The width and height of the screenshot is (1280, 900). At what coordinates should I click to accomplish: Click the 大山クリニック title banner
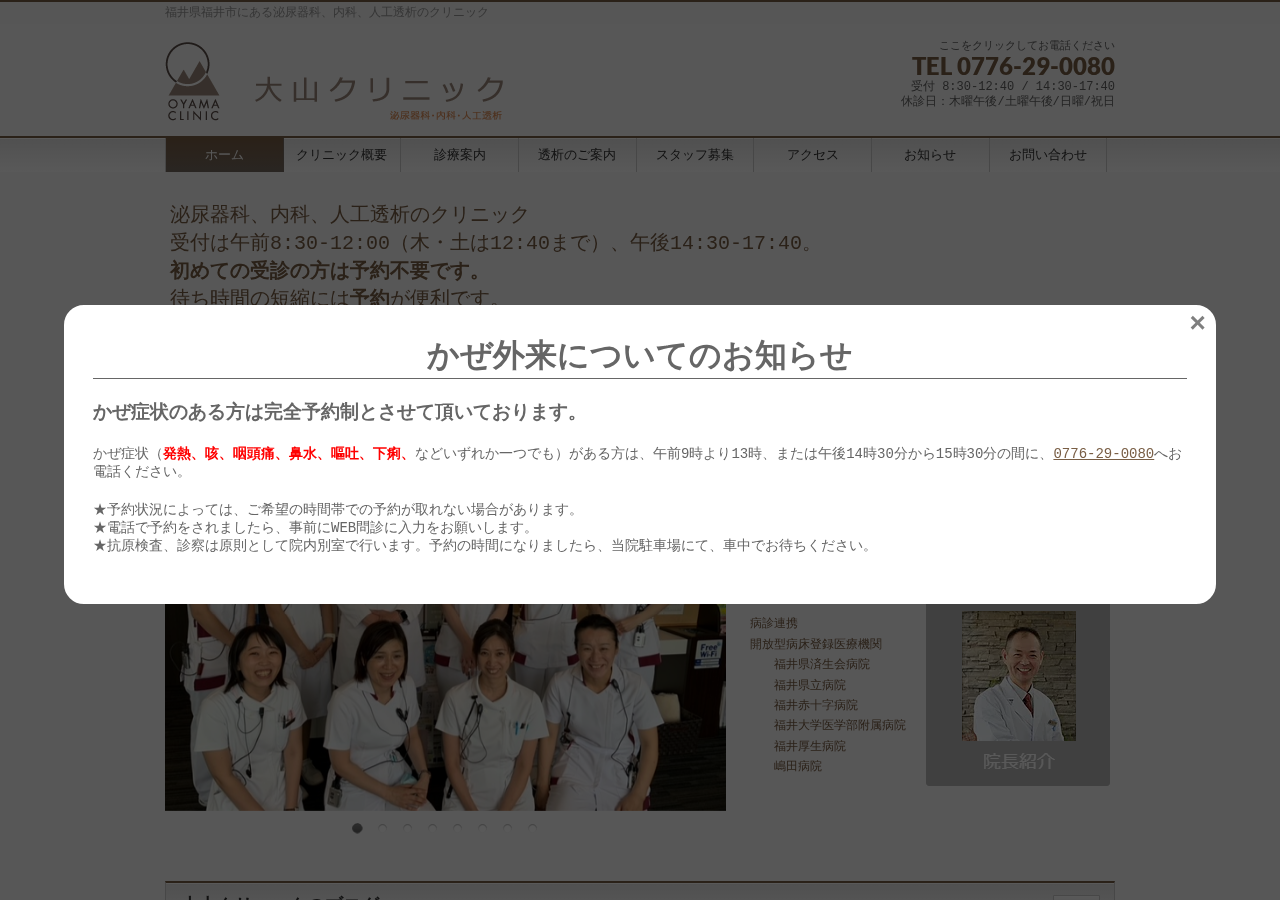click(x=380, y=96)
